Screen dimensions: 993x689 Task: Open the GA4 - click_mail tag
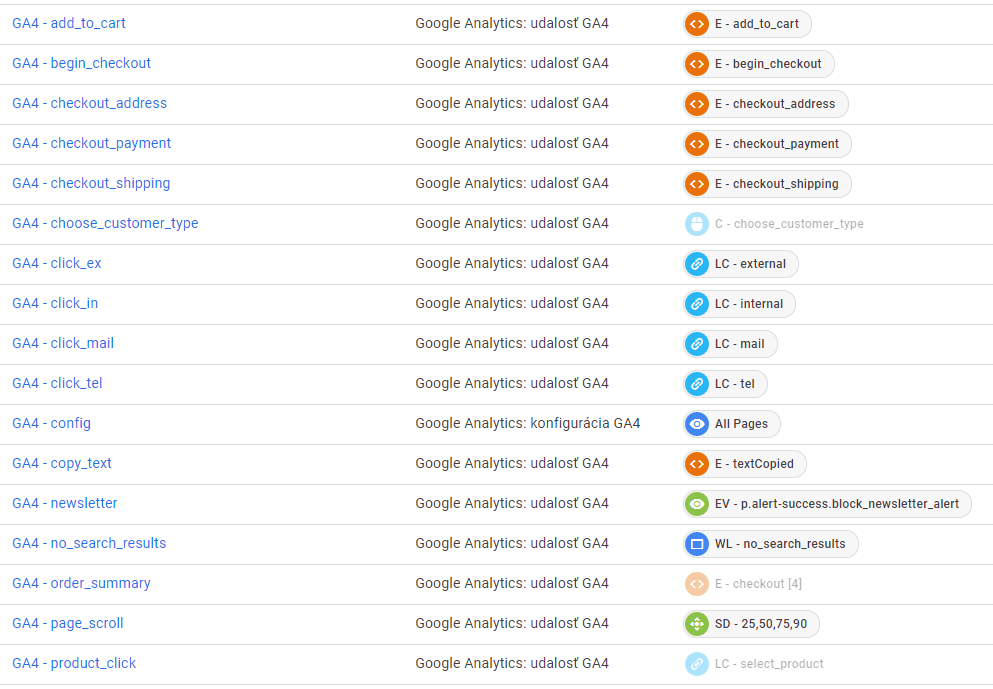pyautogui.click(x=63, y=343)
